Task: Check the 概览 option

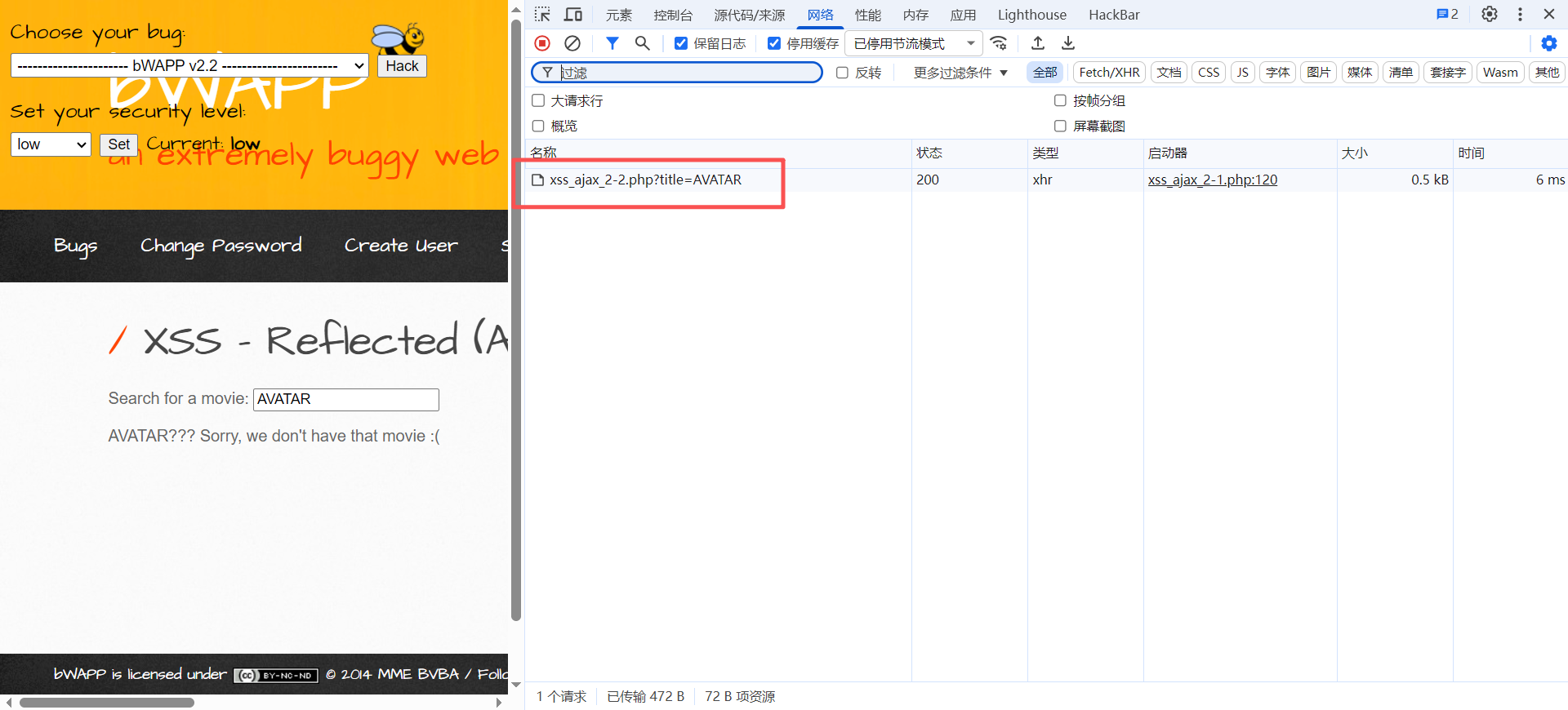Action: click(x=538, y=126)
